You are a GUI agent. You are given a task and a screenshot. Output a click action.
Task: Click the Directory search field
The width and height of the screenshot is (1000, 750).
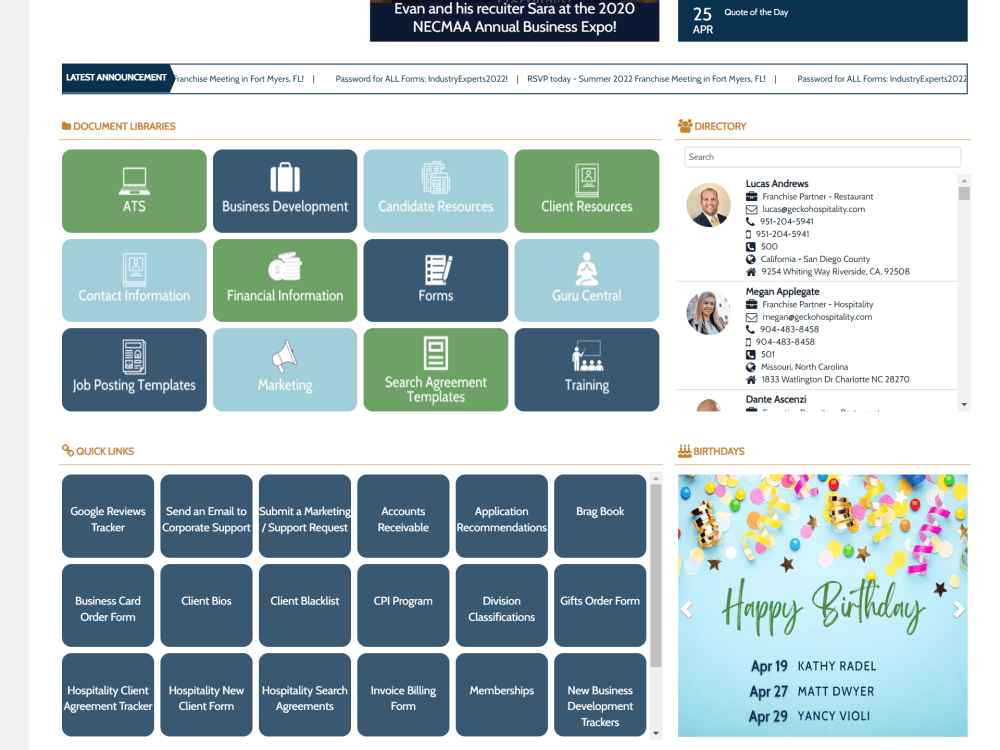pos(821,157)
